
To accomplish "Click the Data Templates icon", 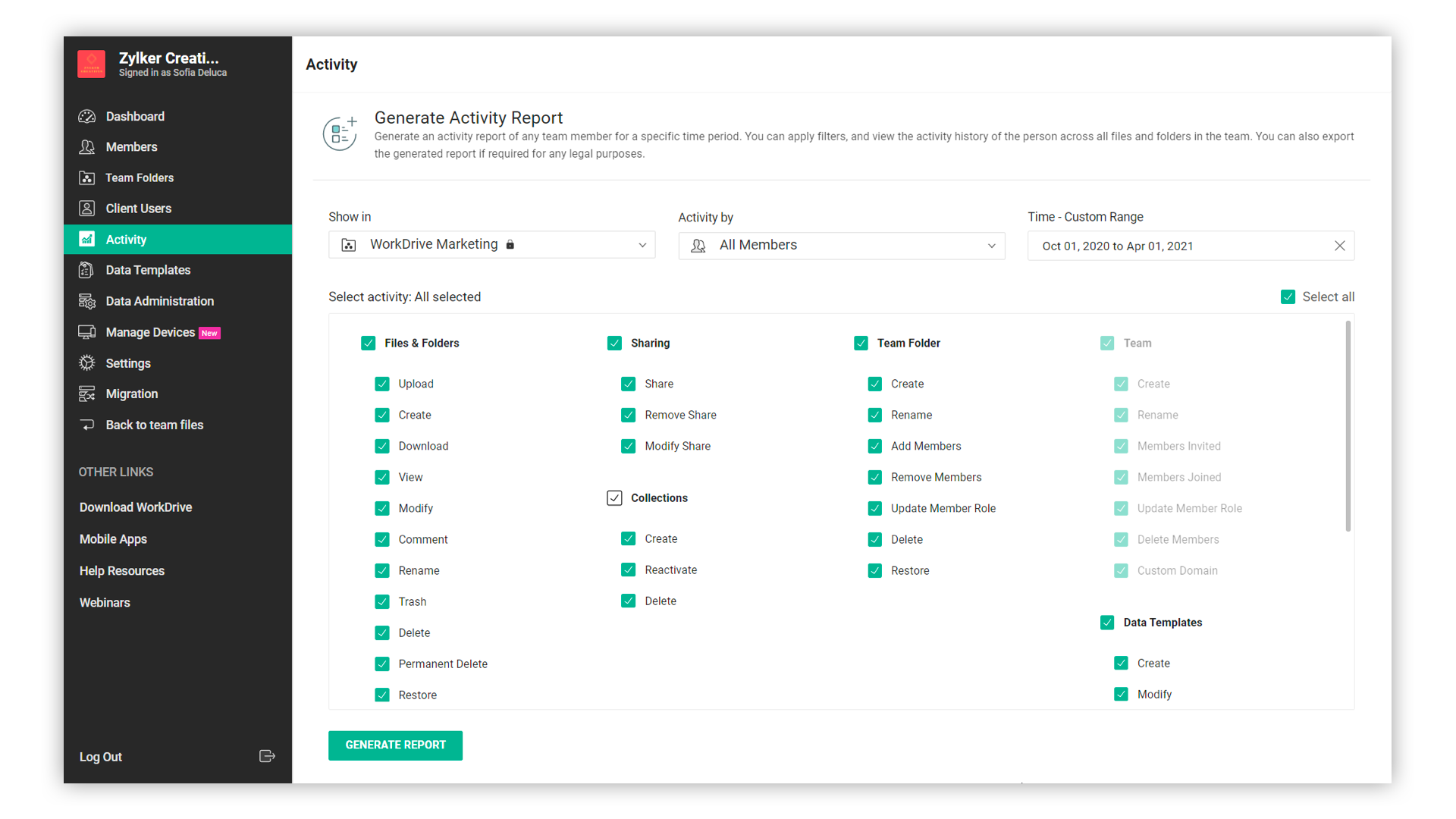I will (x=87, y=270).
